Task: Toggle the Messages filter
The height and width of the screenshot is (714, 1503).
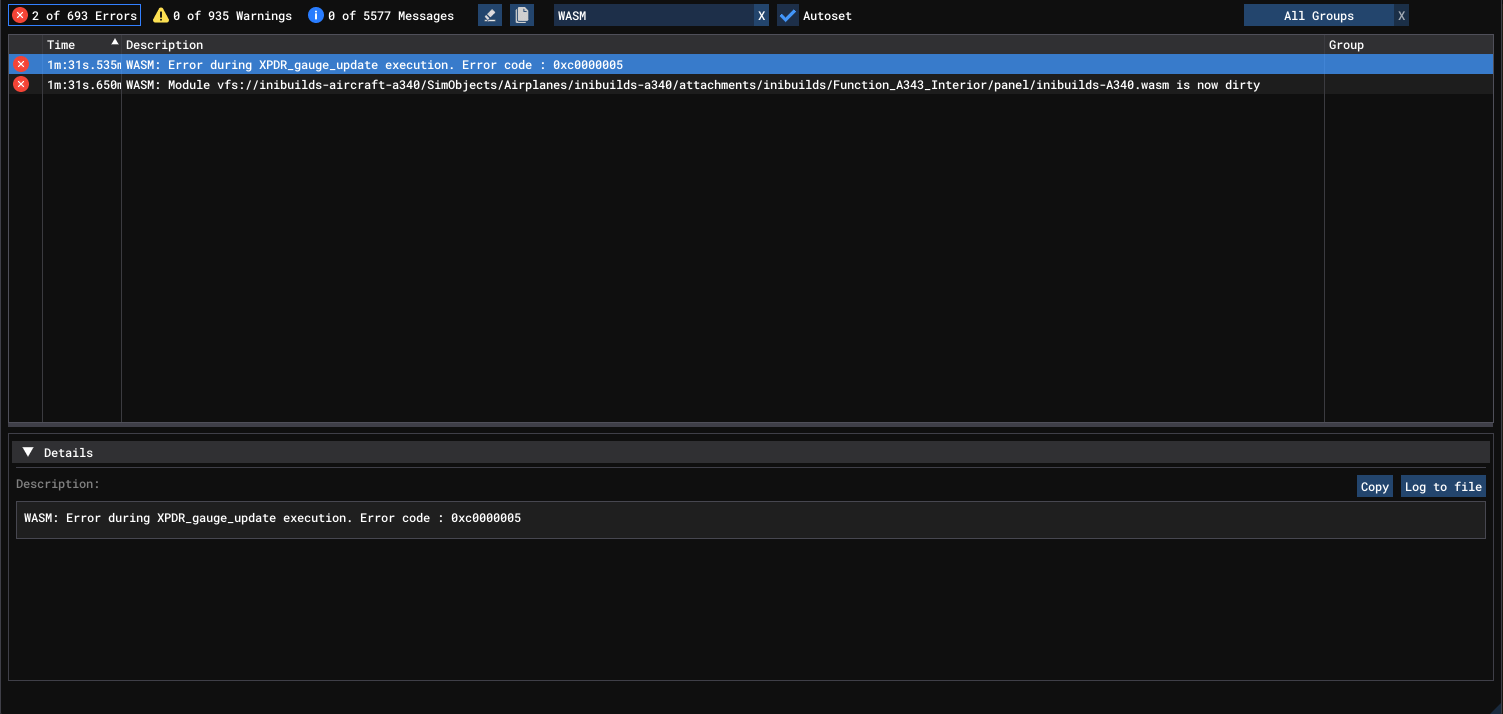Action: pos(381,15)
